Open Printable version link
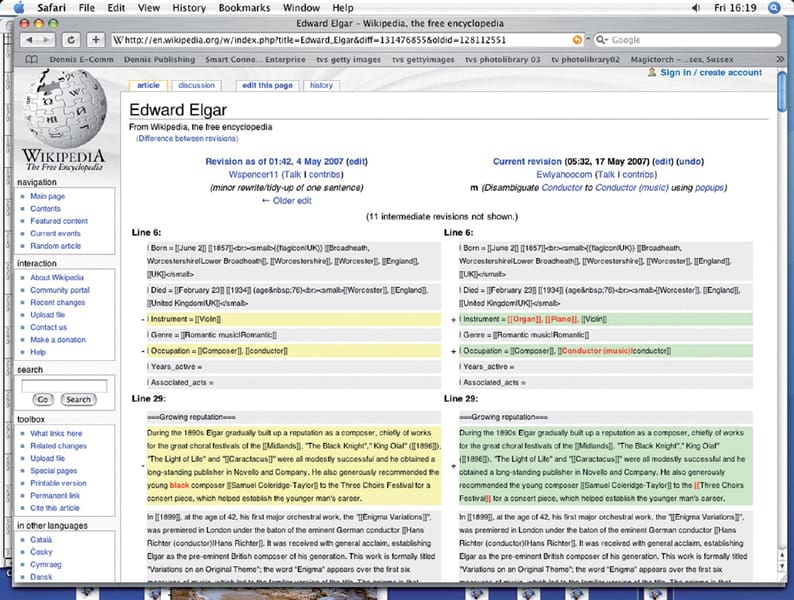 click(58, 483)
